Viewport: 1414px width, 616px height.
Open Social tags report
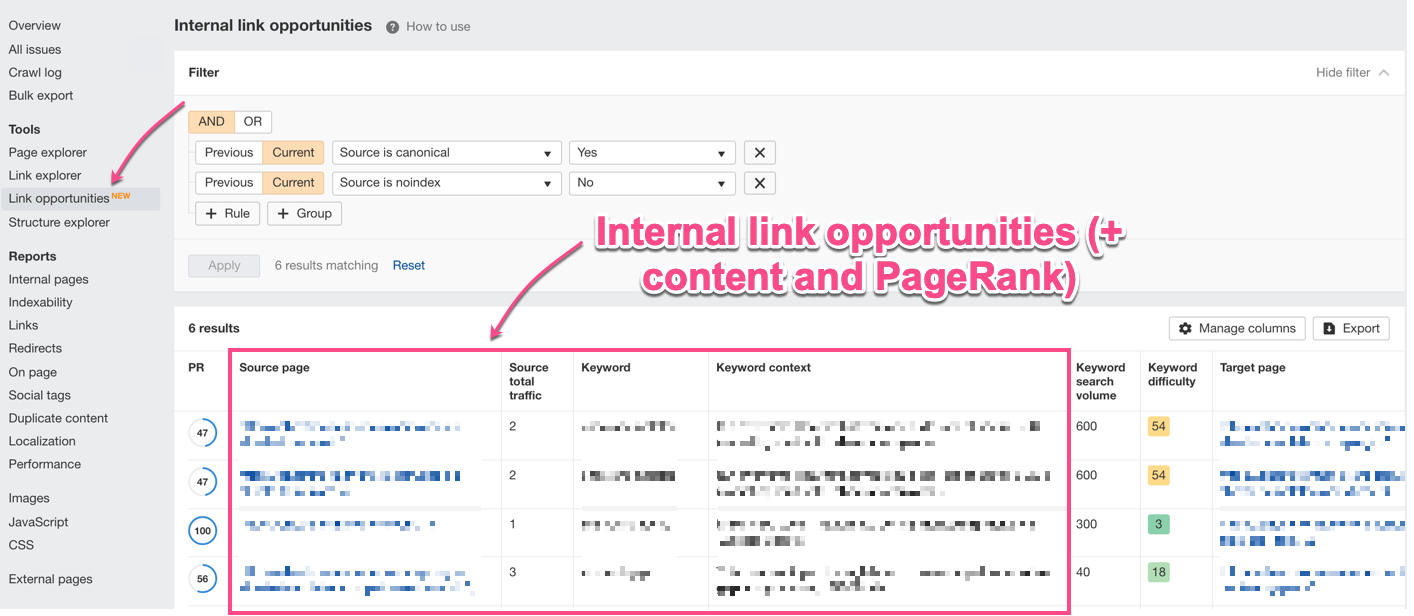click(39, 396)
